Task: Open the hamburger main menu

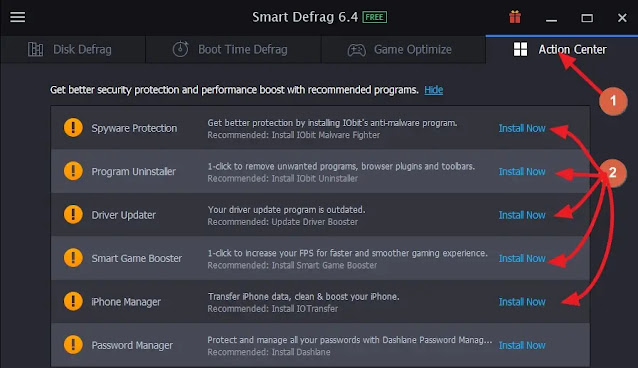Action: pos(17,17)
